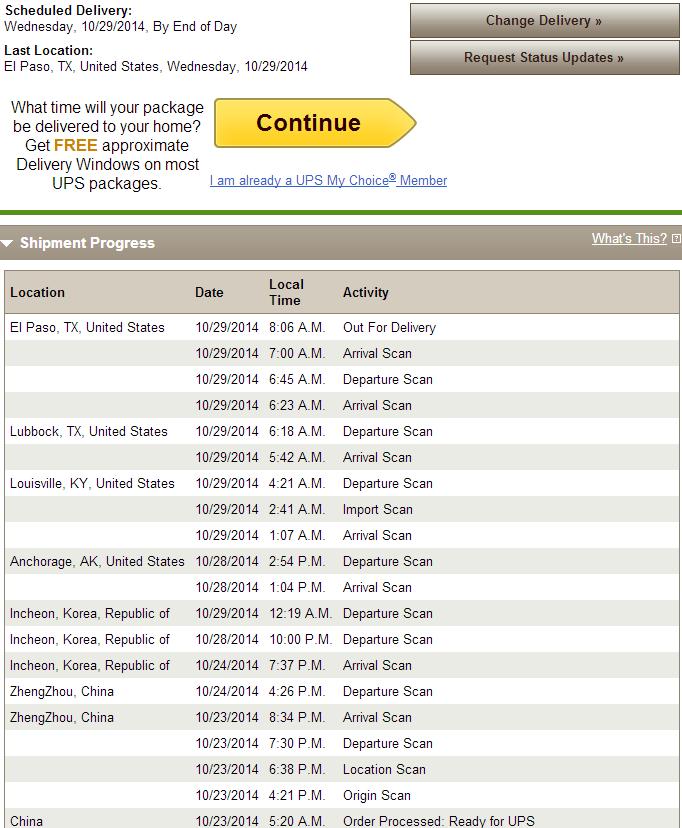Open the already a UPS My Choice Member link
The image size is (682, 828).
(328, 181)
